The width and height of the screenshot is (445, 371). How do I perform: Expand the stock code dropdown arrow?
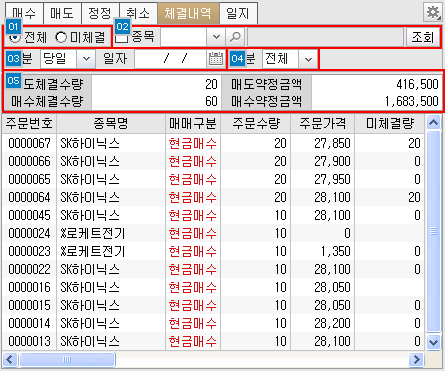coord(216,37)
